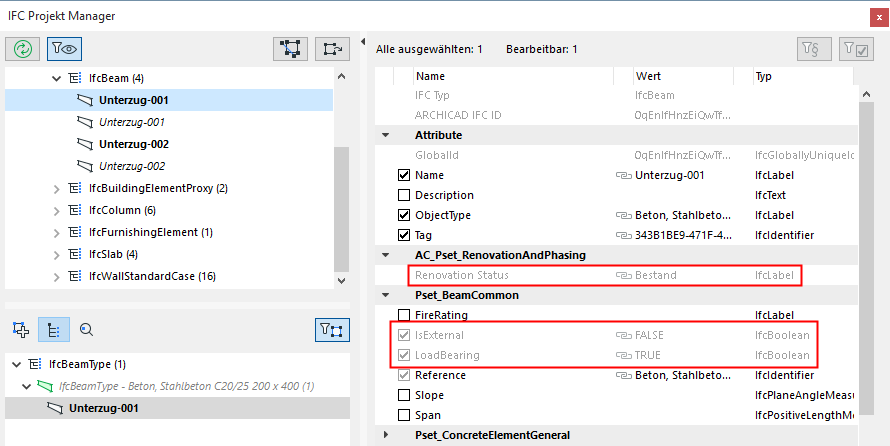The height and width of the screenshot is (446, 890).
Task: Expand the IfcWallStandardCase node
Action: coord(56,276)
